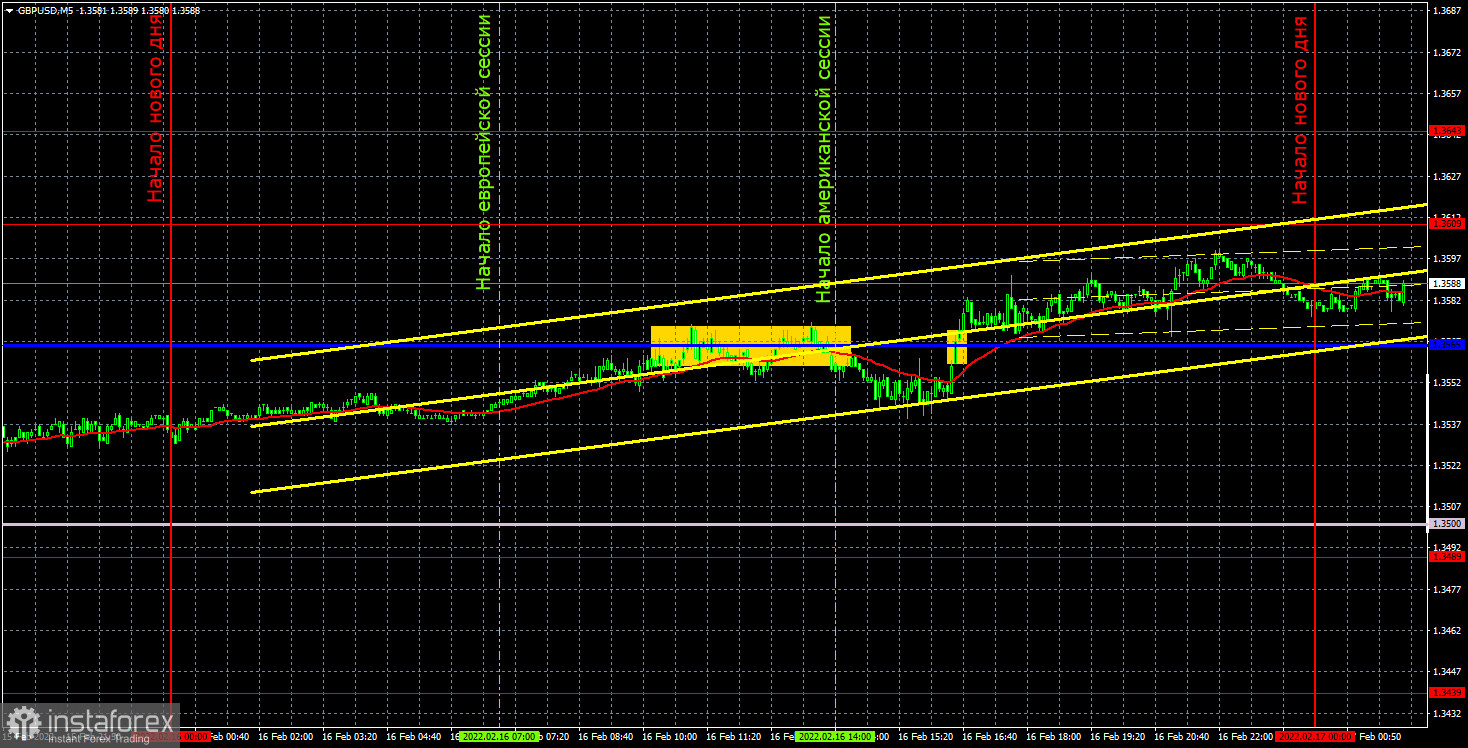Click the red 2022.02.17 00:00 time marker

coord(1313,736)
